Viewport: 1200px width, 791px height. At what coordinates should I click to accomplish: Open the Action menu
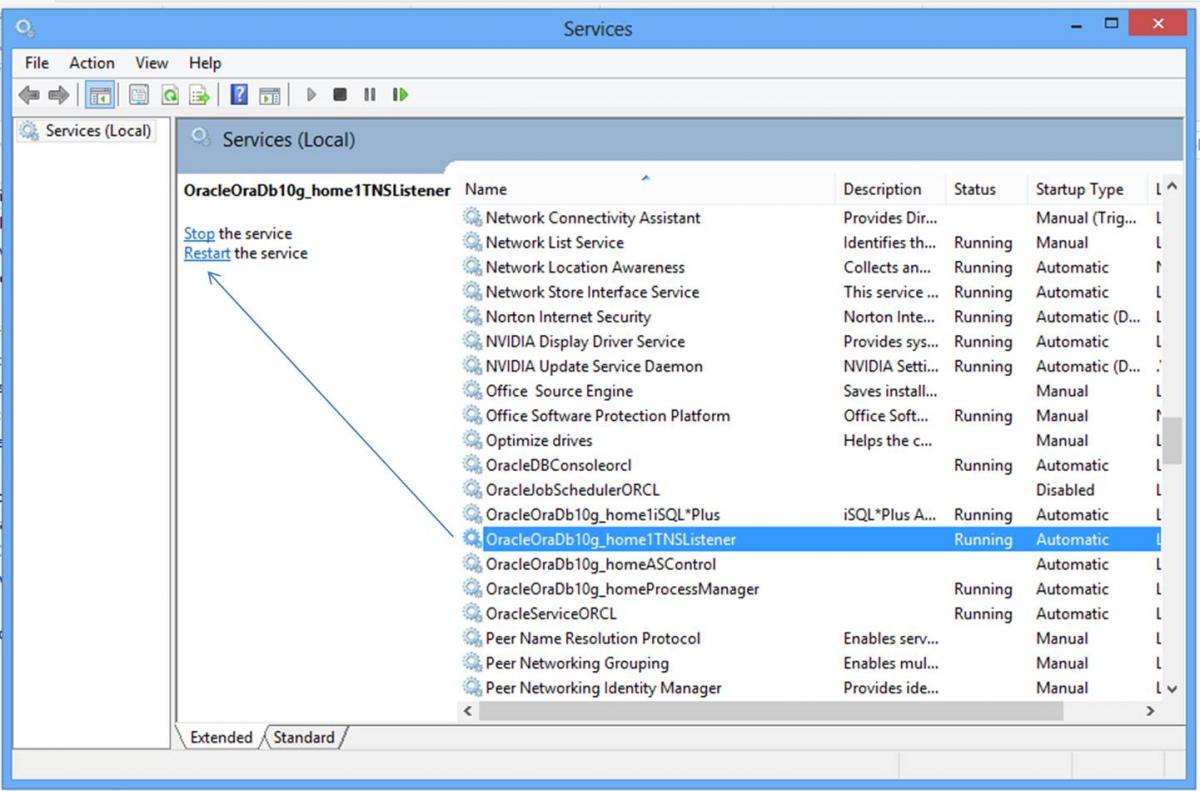tap(92, 63)
